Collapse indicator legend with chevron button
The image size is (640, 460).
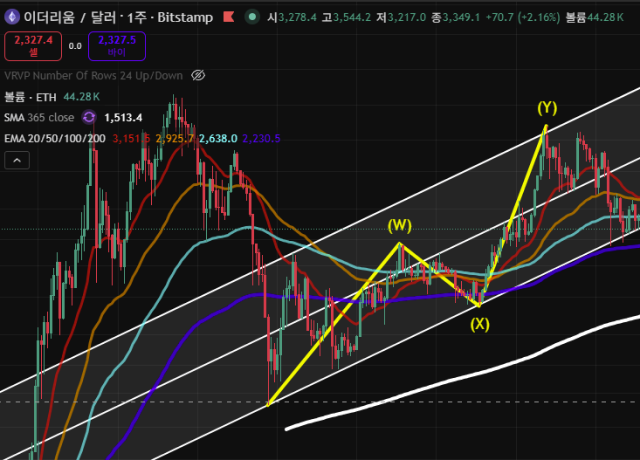click(x=17, y=160)
